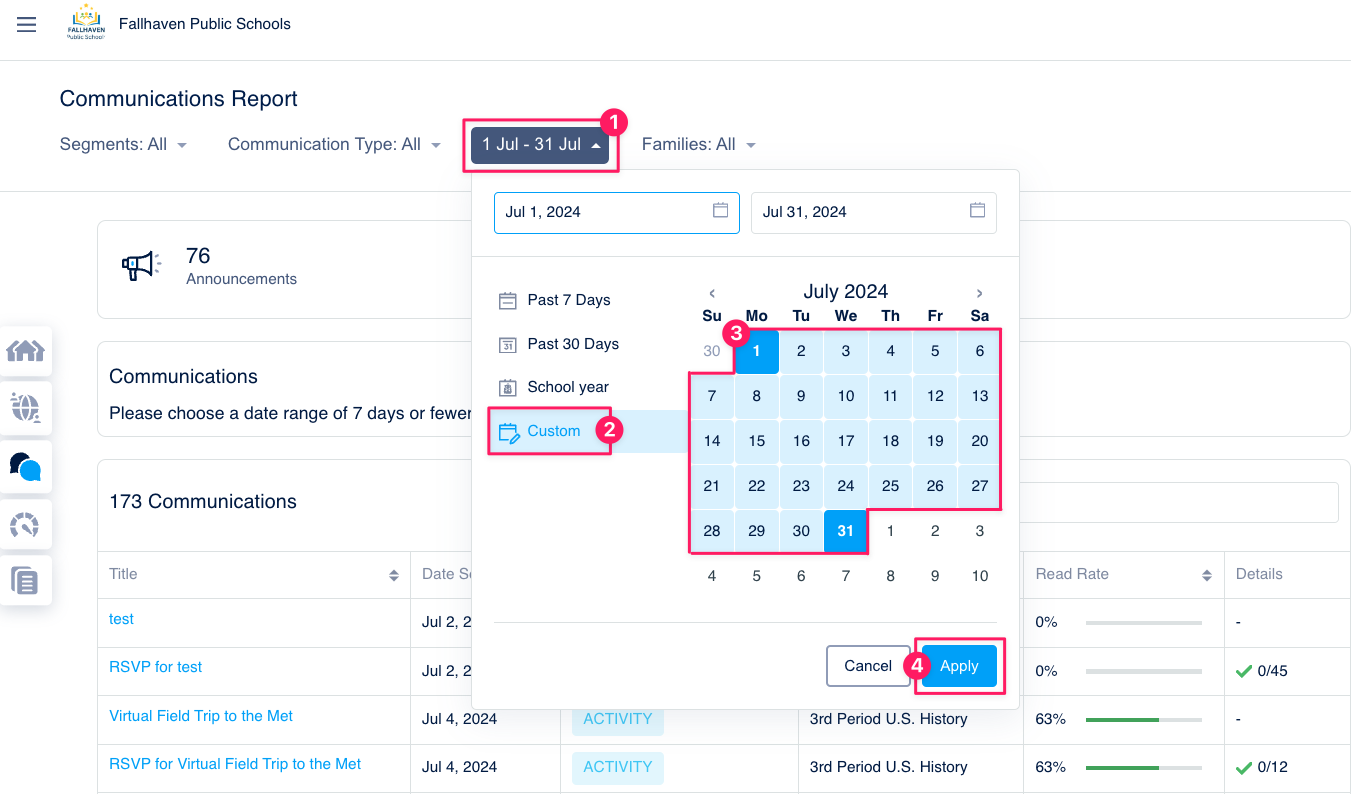Select the chat bubbles communications sidebar icon

25,466
